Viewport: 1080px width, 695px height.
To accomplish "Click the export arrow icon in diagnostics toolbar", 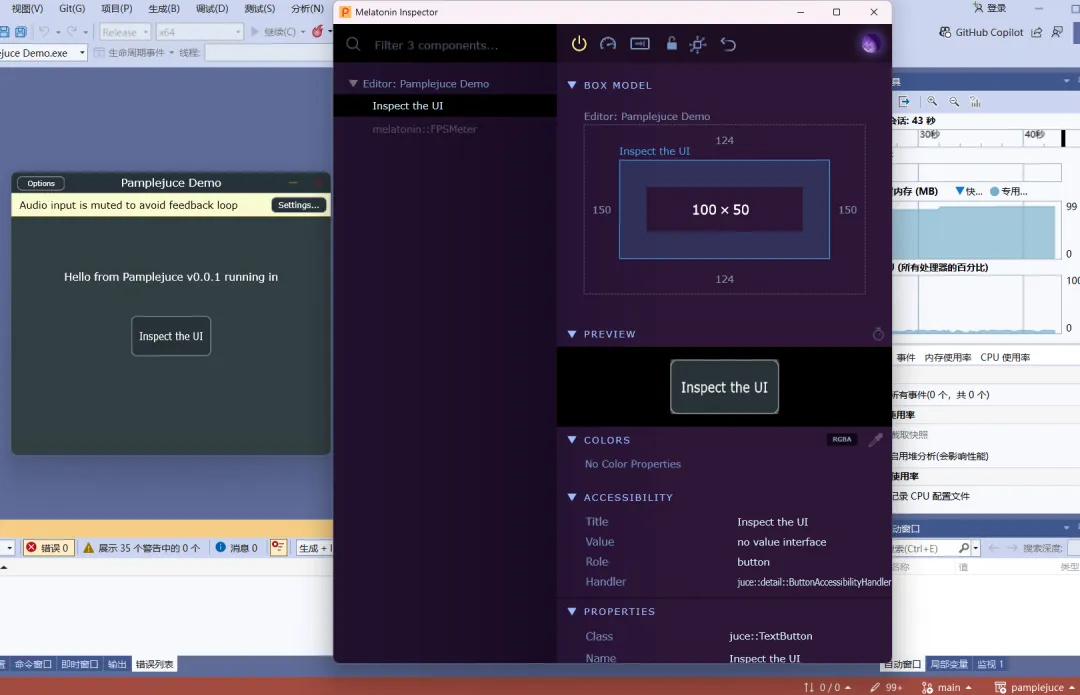I will (x=904, y=101).
